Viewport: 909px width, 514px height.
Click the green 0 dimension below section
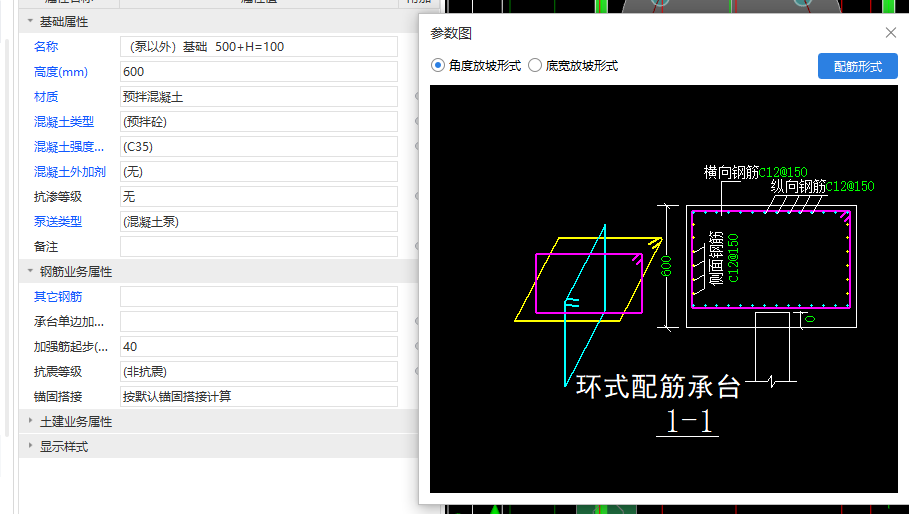tap(810, 319)
